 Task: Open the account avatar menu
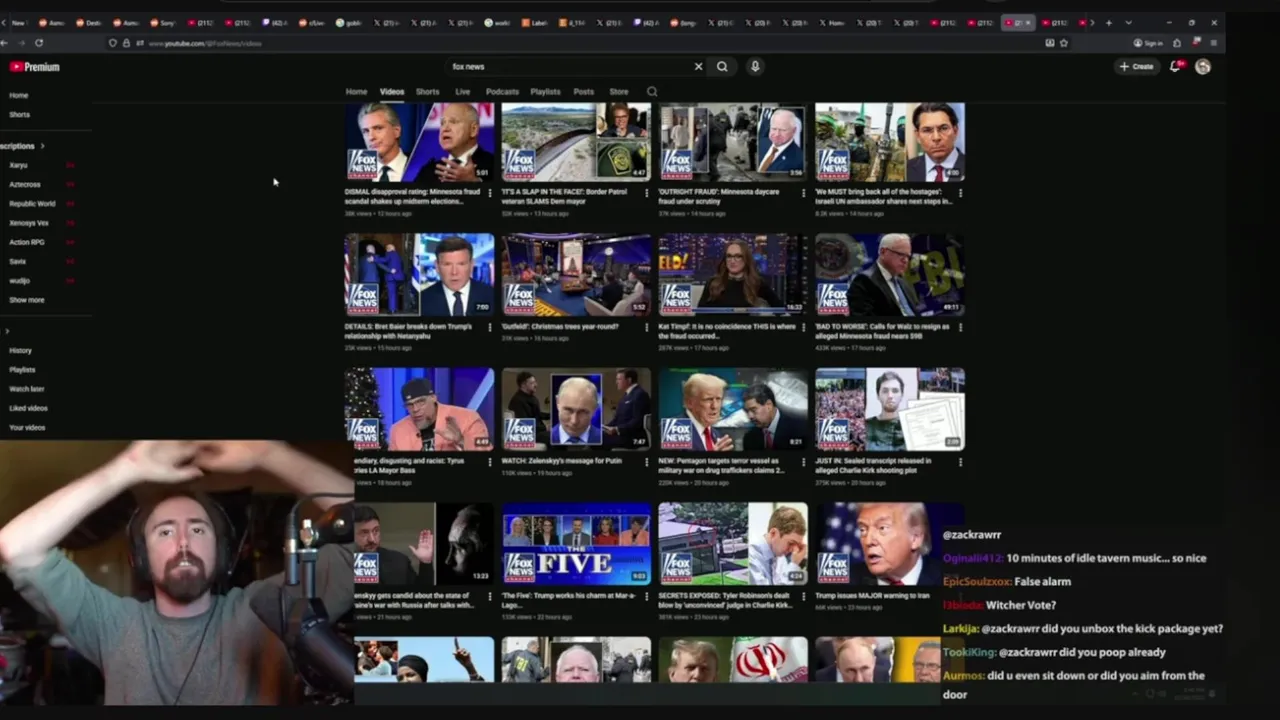coord(1203,67)
